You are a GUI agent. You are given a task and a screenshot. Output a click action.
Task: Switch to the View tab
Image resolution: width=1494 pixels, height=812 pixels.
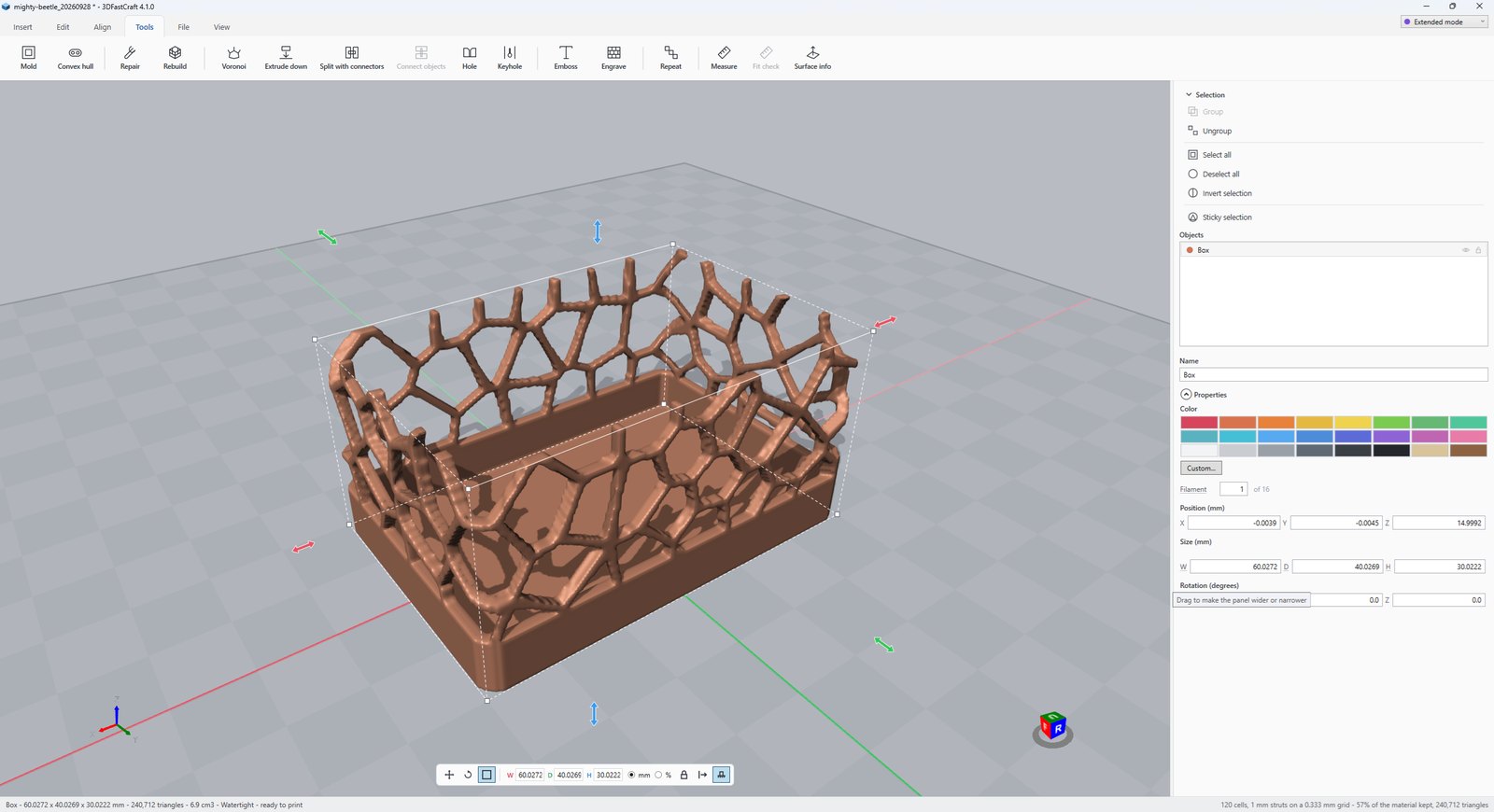(221, 27)
